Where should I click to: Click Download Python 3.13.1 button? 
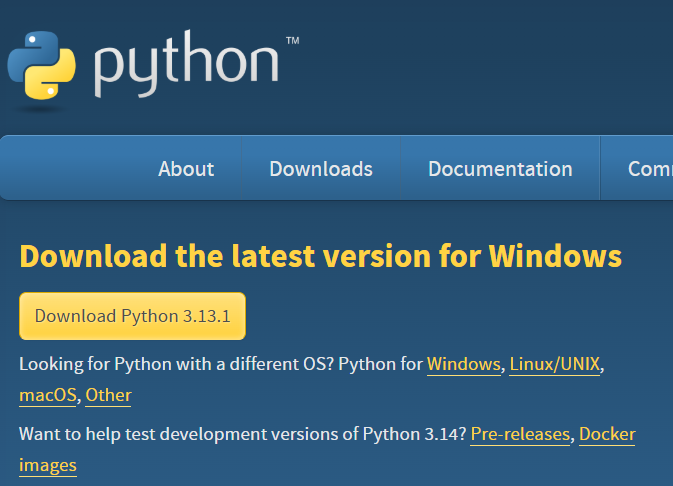click(132, 316)
